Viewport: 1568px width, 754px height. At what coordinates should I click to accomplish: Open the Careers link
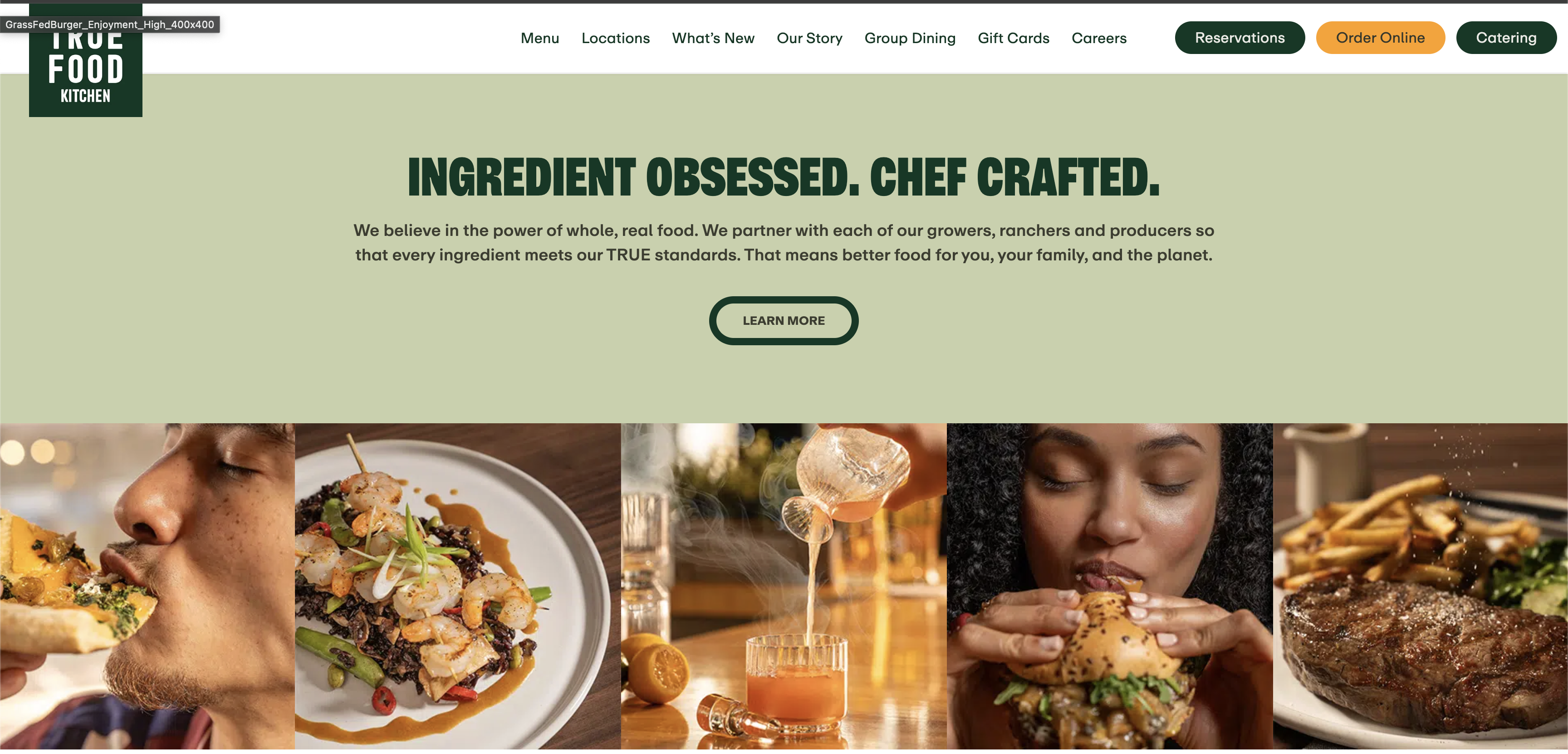tap(1099, 39)
